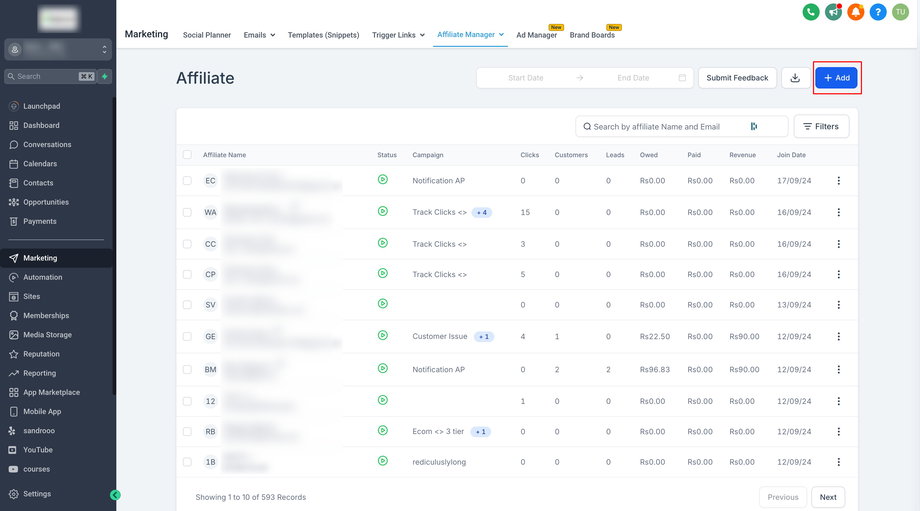The height and width of the screenshot is (511, 920).
Task: Switch to the Social Planner tab
Action: [206, 35]
